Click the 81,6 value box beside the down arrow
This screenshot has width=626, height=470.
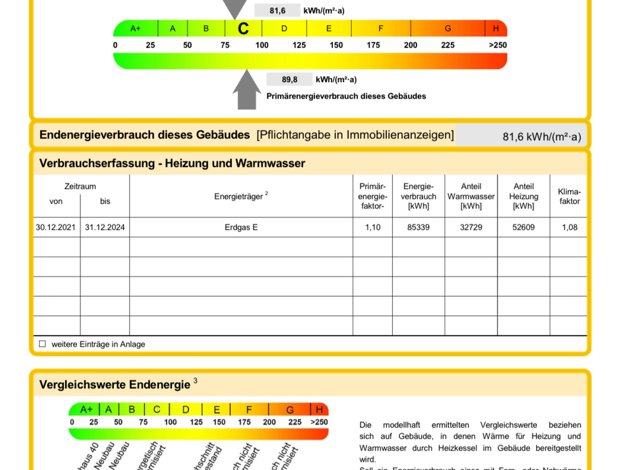tap(277, 10)
